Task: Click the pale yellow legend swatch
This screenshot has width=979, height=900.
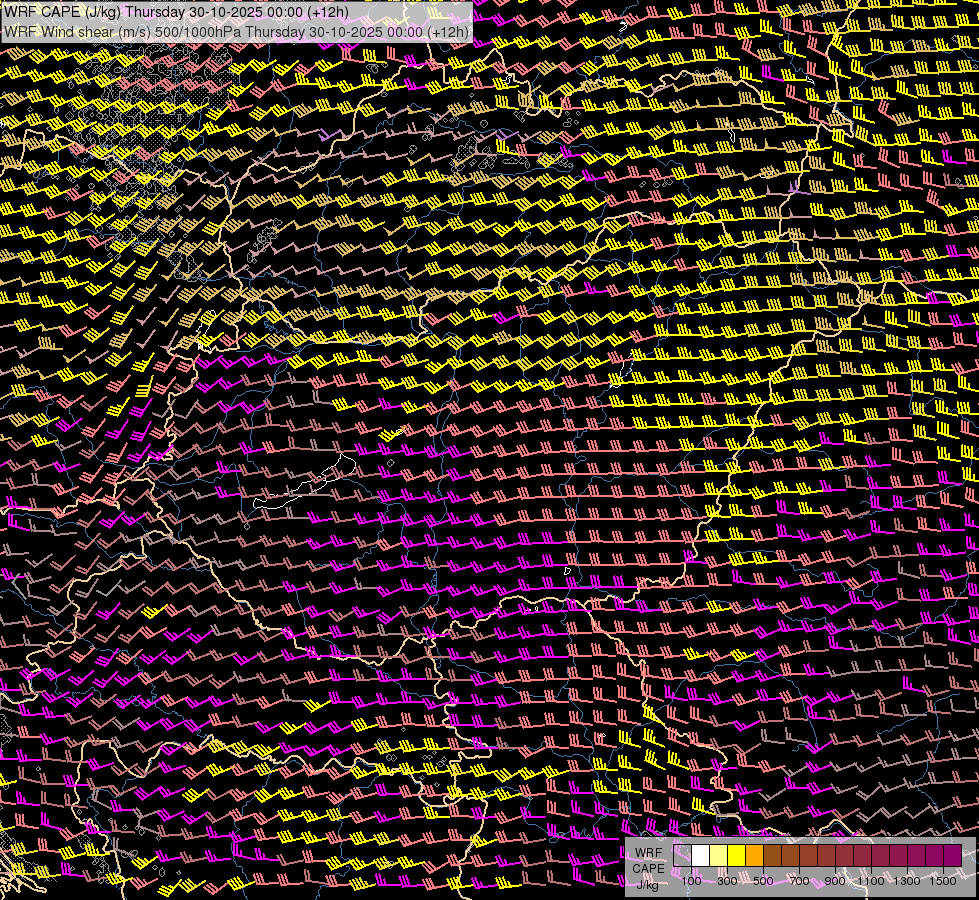Action: [x=718, y=855]
